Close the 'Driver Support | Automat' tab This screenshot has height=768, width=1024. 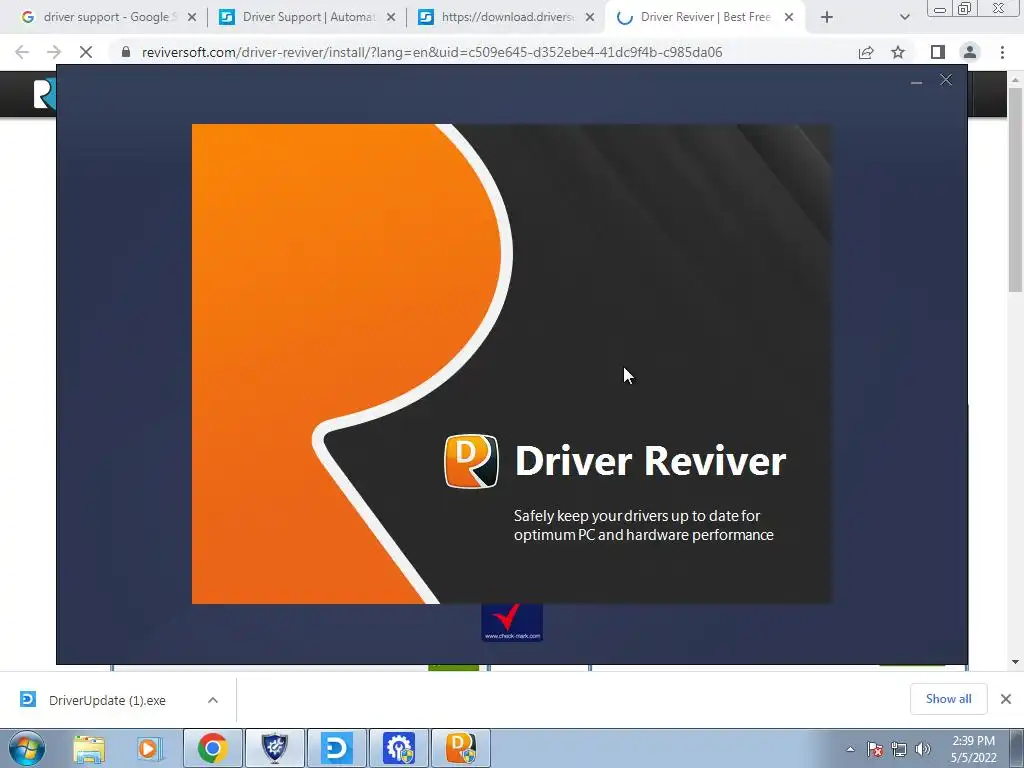coord(391,18)
